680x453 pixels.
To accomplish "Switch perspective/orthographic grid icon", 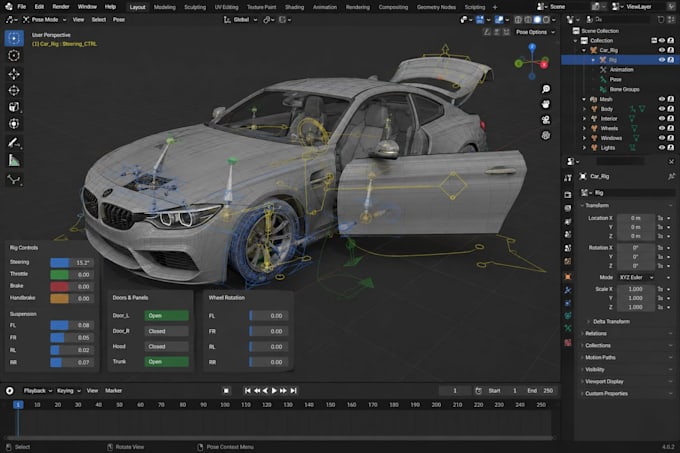I will (546, 135).
